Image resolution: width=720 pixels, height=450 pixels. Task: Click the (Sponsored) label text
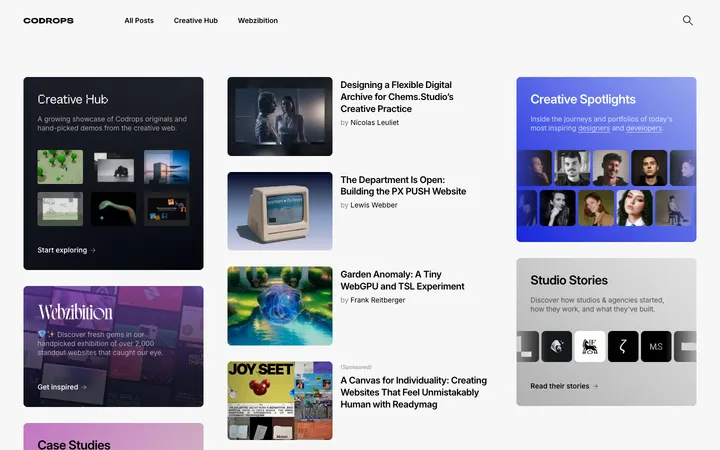tap(356, 367)
